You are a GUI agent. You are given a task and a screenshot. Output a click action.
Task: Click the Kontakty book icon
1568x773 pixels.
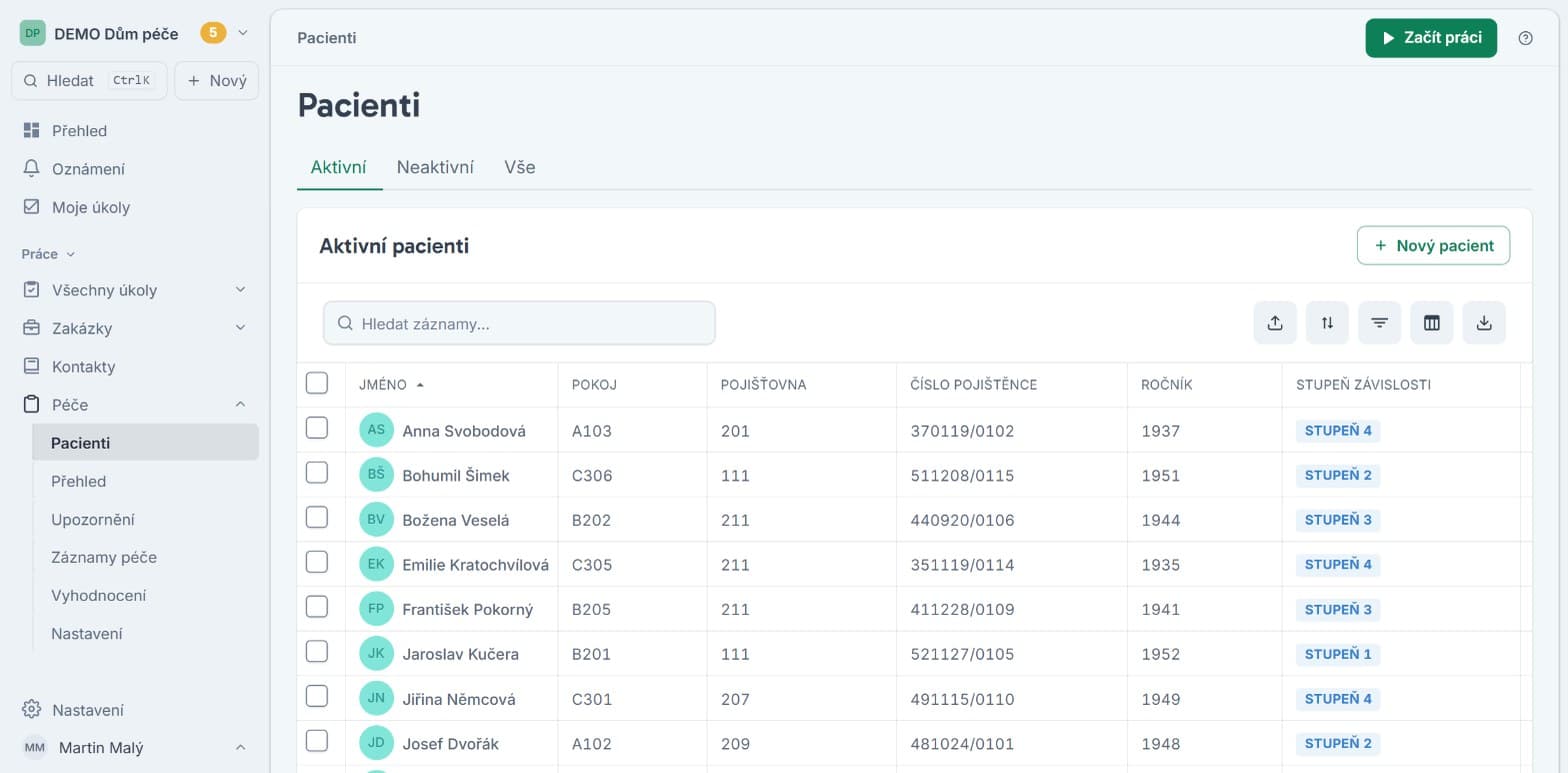pos(32,366)
